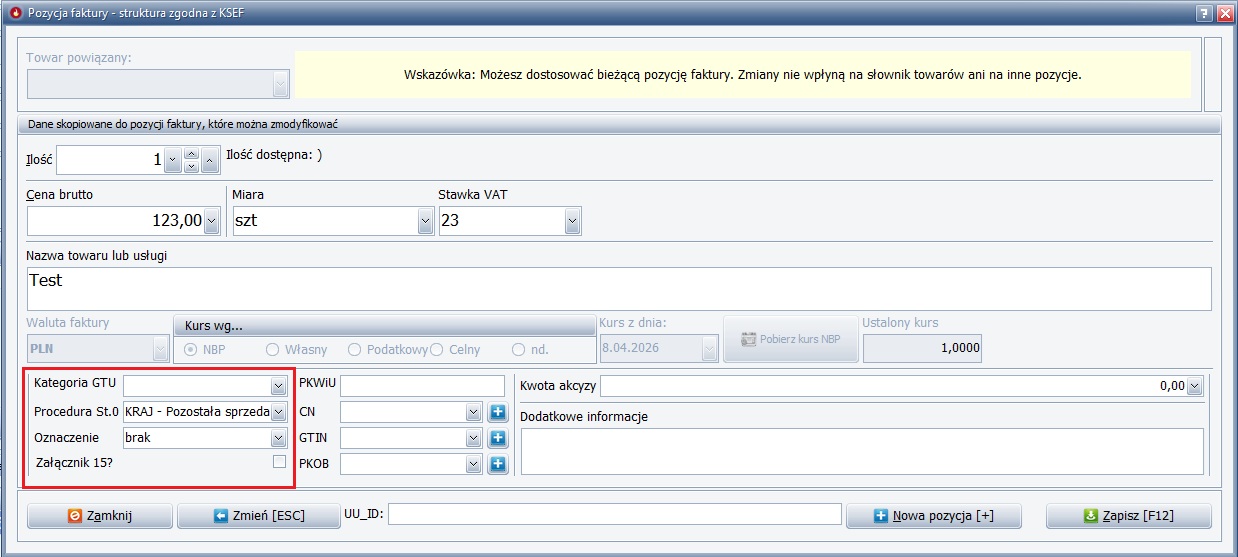1238x557 pixels.
Task: Open the Stawka VAT dropdown
Action: coord(572,221)
